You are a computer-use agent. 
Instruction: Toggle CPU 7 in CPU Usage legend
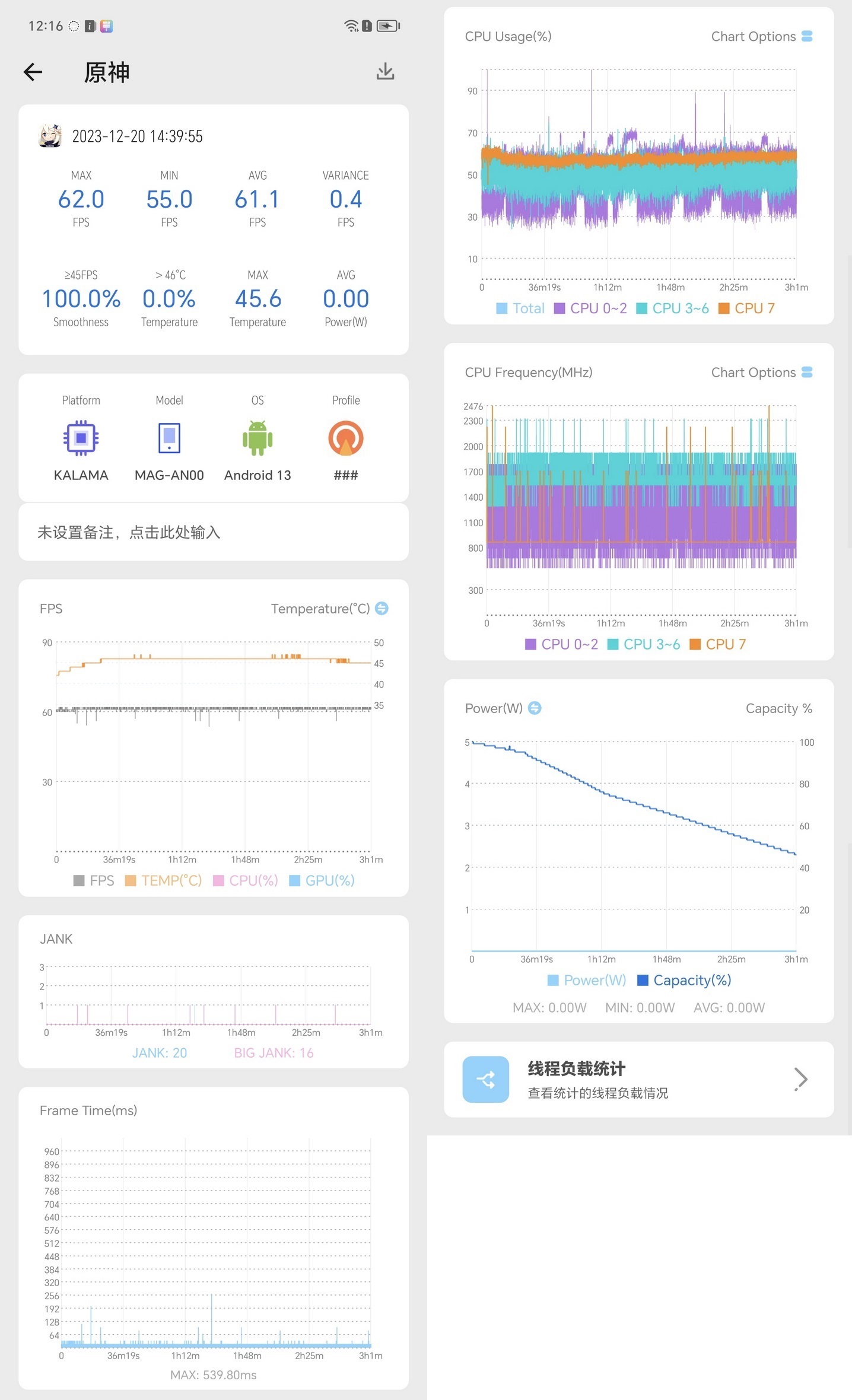point(747,308)
